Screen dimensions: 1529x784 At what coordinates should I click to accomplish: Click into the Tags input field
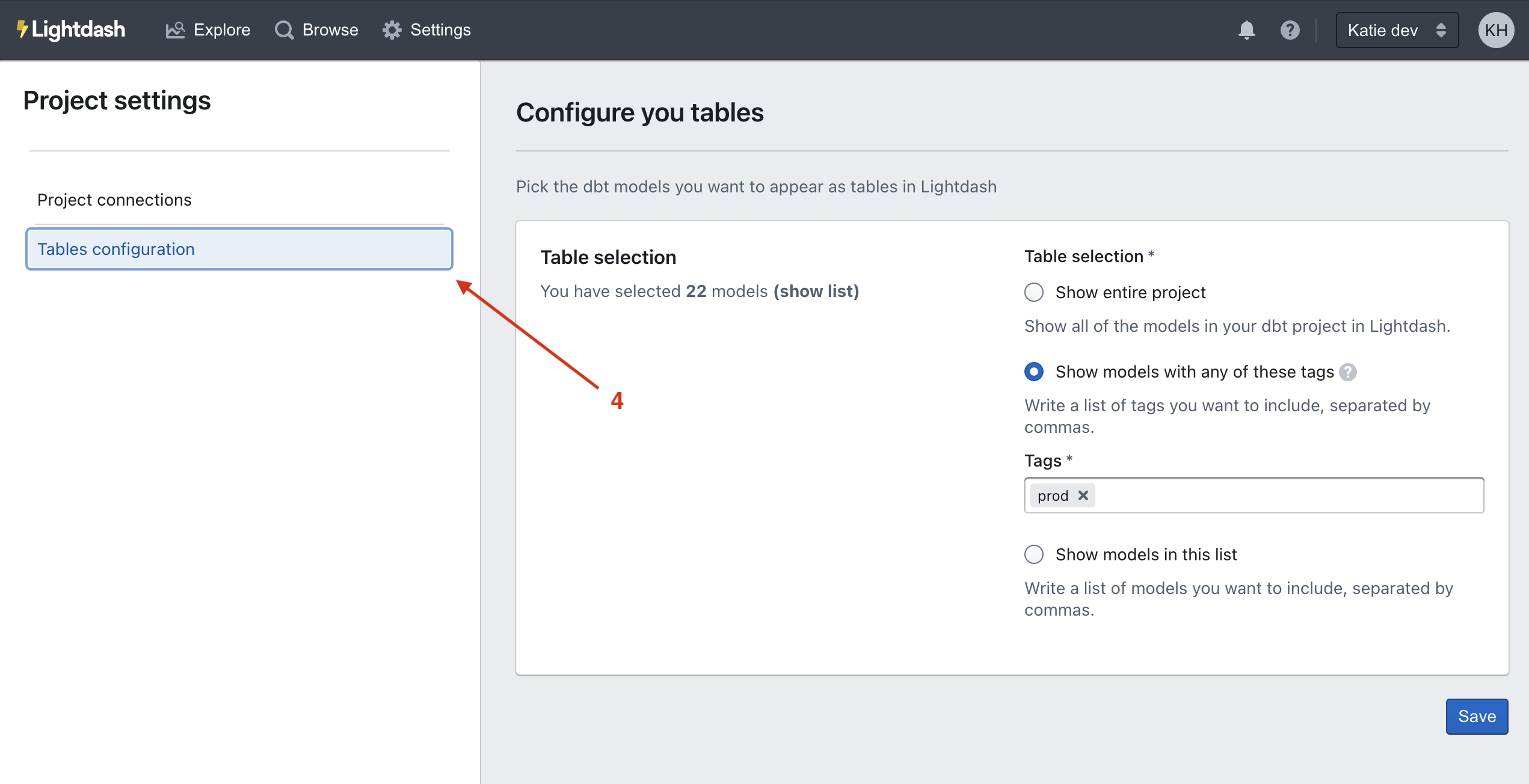pyautogui.click(x=1287, y=495)
